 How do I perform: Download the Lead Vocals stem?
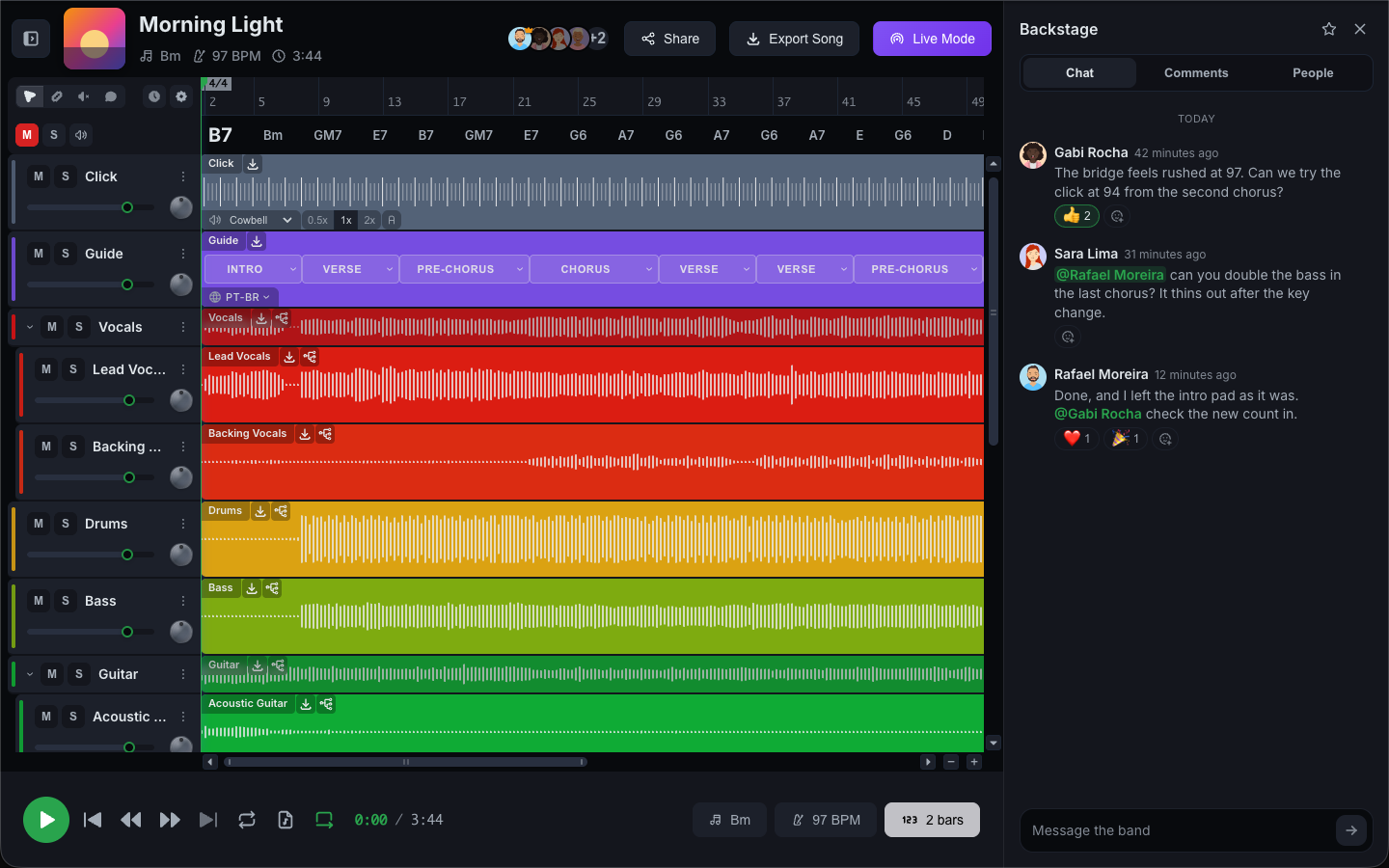click(x=289, y=357)
